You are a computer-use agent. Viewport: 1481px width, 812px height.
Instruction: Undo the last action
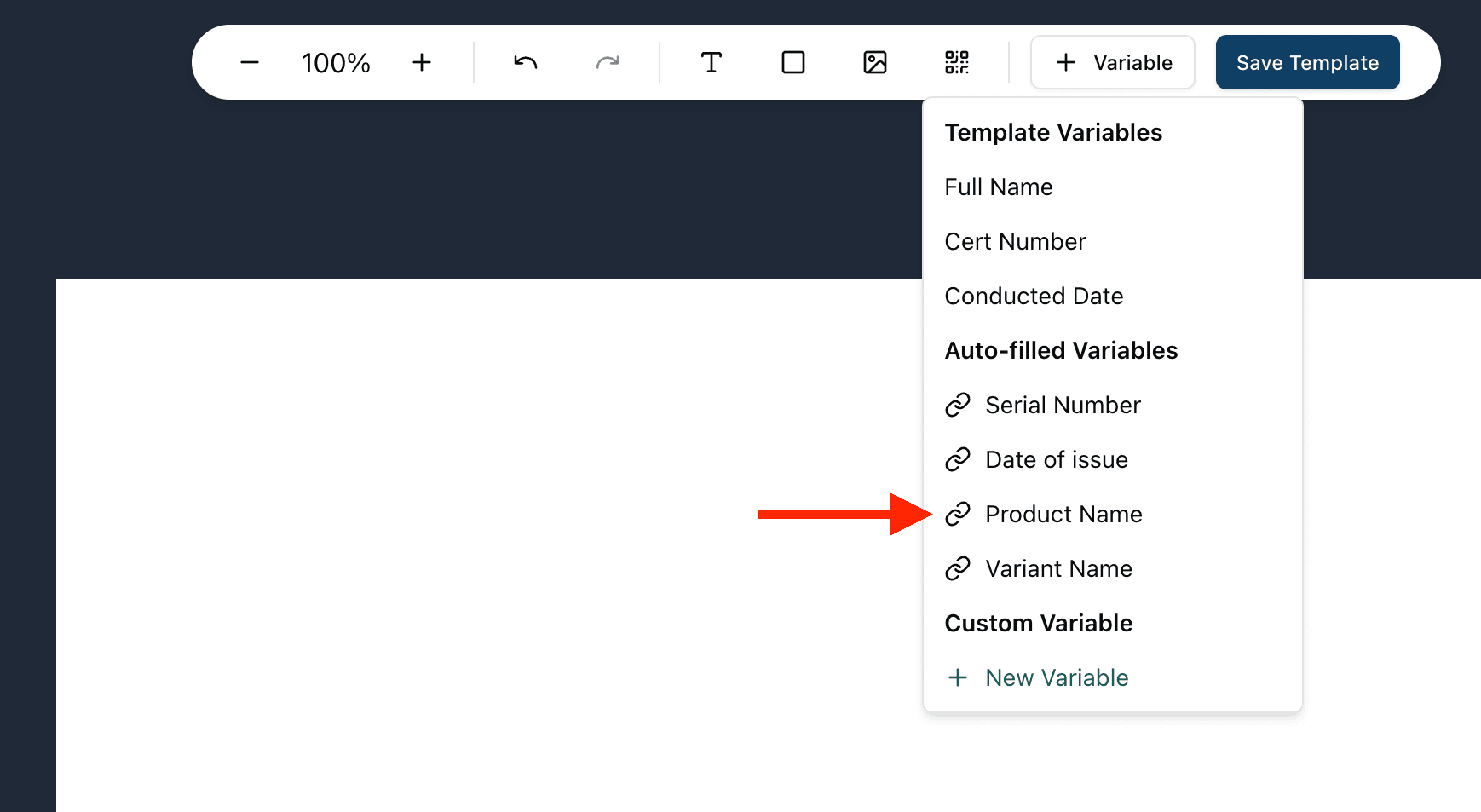(525, 61)
